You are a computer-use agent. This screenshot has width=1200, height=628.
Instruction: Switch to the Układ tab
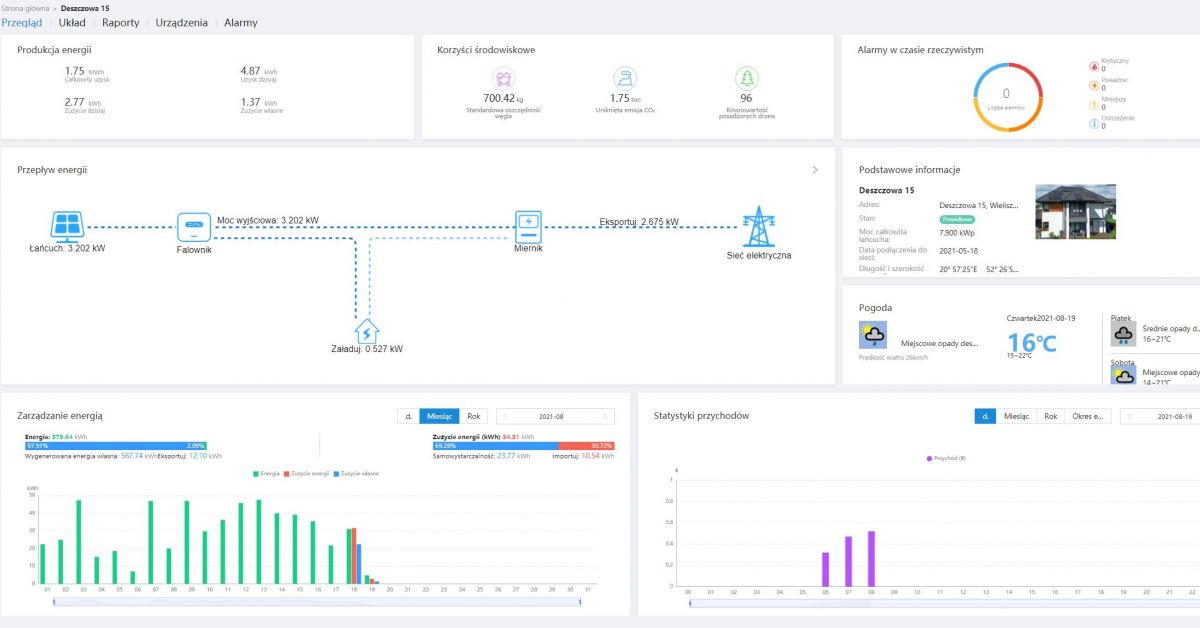[72, 22]
